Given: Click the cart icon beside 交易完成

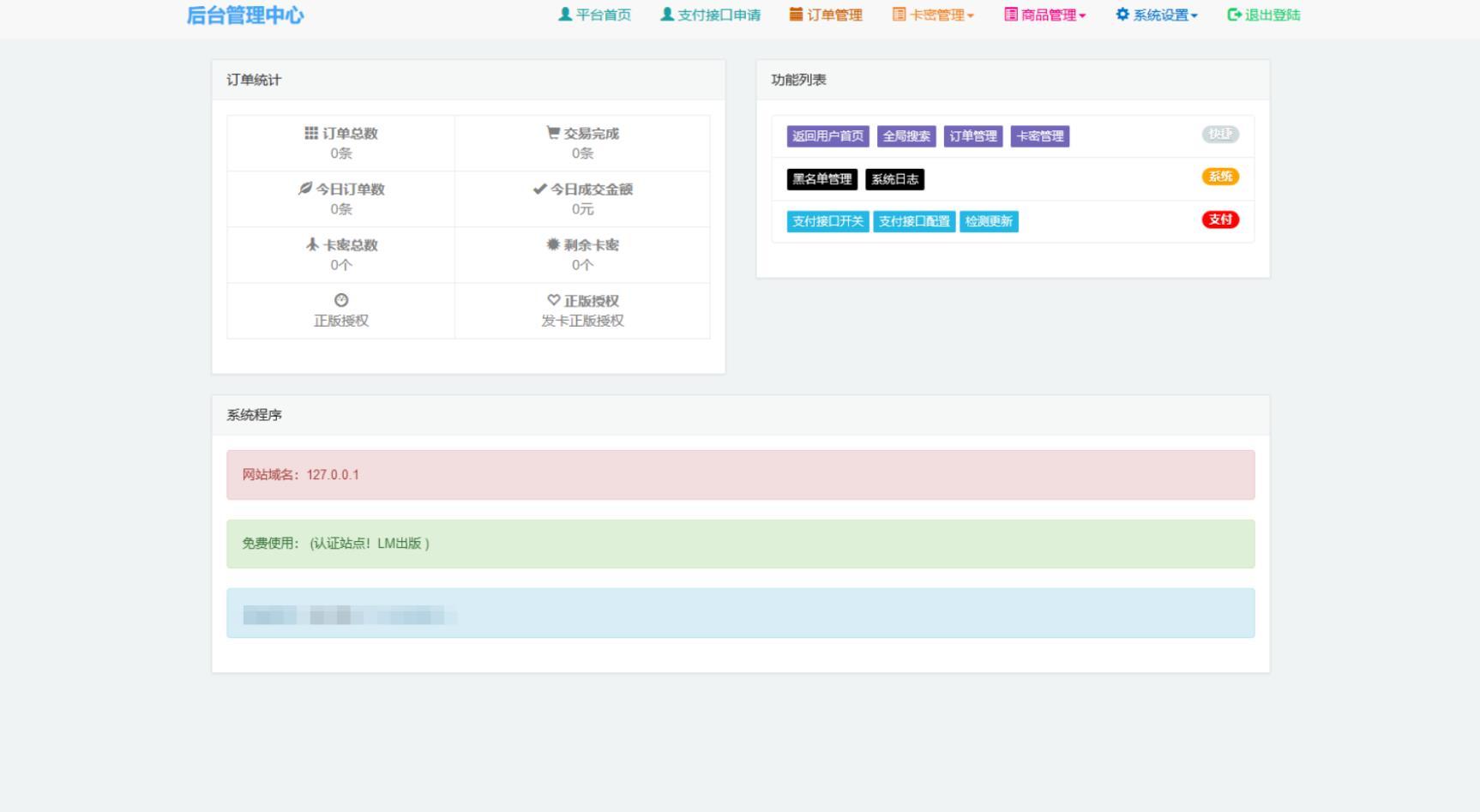Looking at the screenshot, I should coord(553,133).
